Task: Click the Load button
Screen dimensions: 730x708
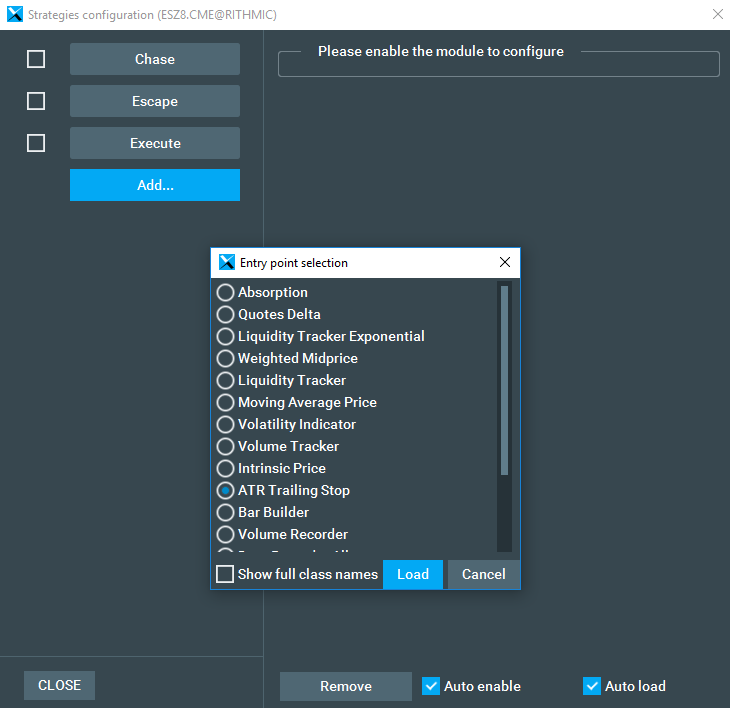Action: [x=412, y=574]
